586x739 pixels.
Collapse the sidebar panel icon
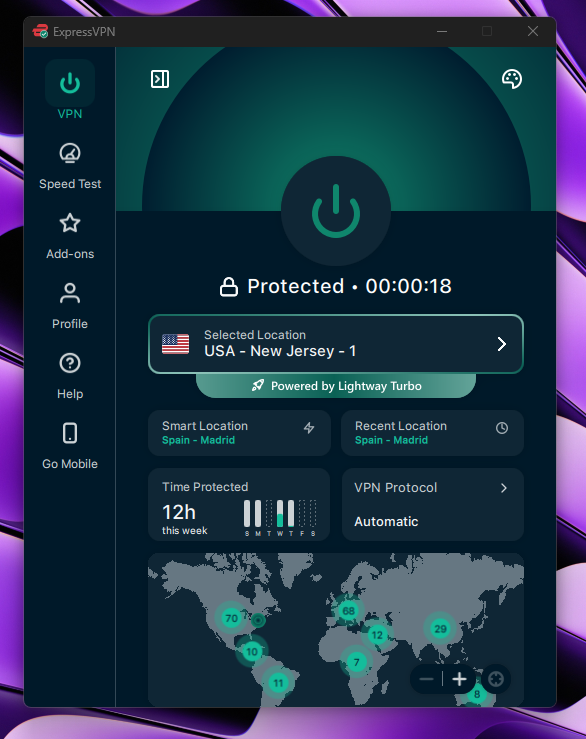click(160, 79)
